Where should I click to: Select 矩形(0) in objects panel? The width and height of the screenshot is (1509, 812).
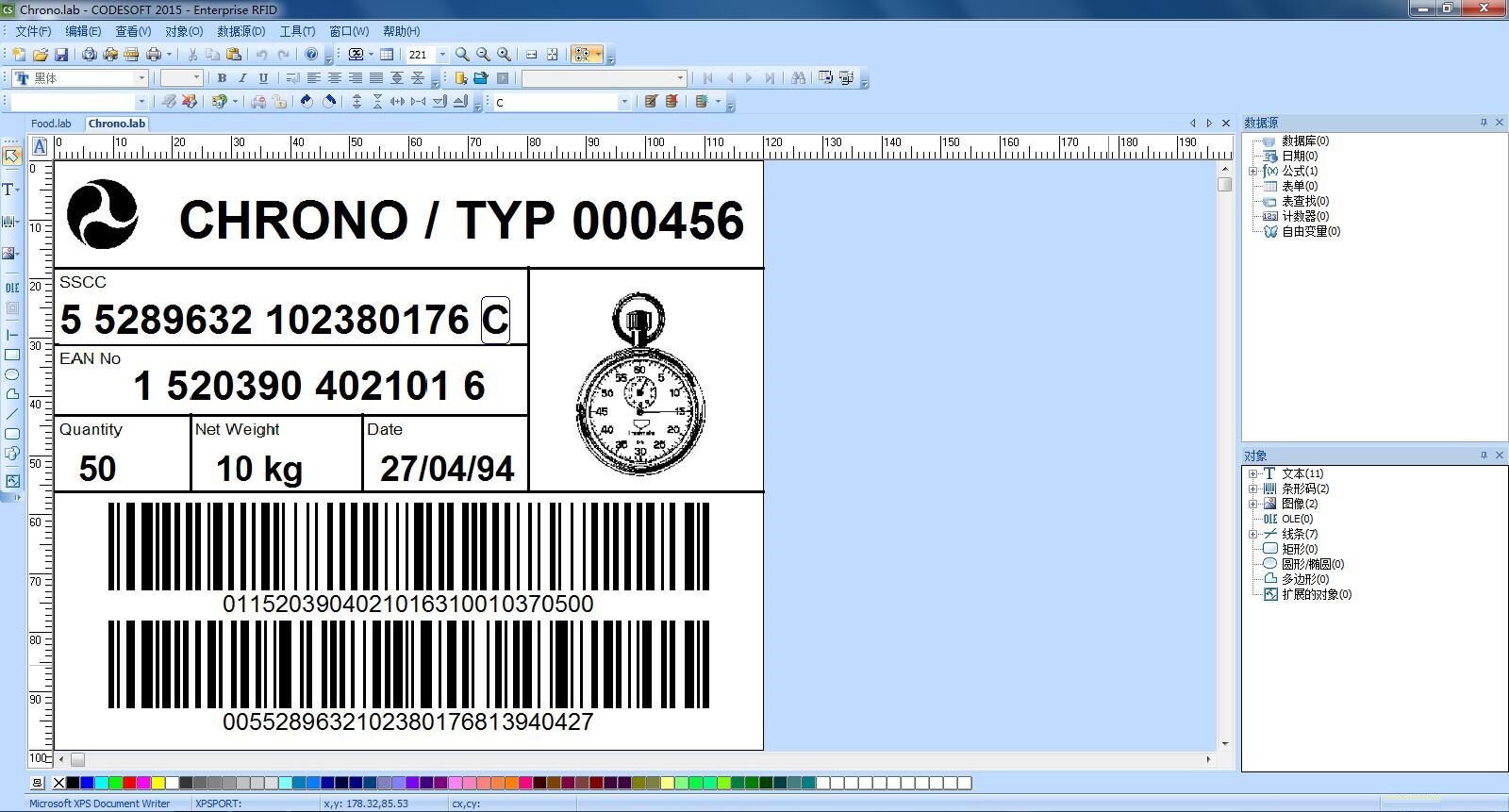point(1300,549)
